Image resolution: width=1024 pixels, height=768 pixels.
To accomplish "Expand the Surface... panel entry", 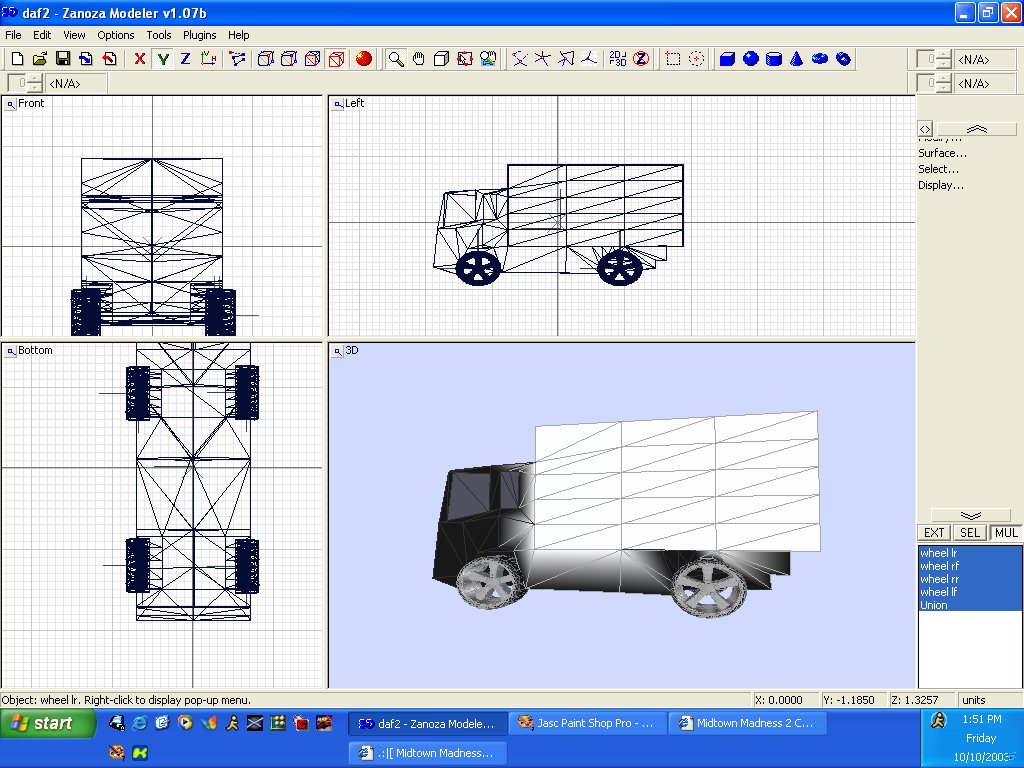I will pos(943,153).
